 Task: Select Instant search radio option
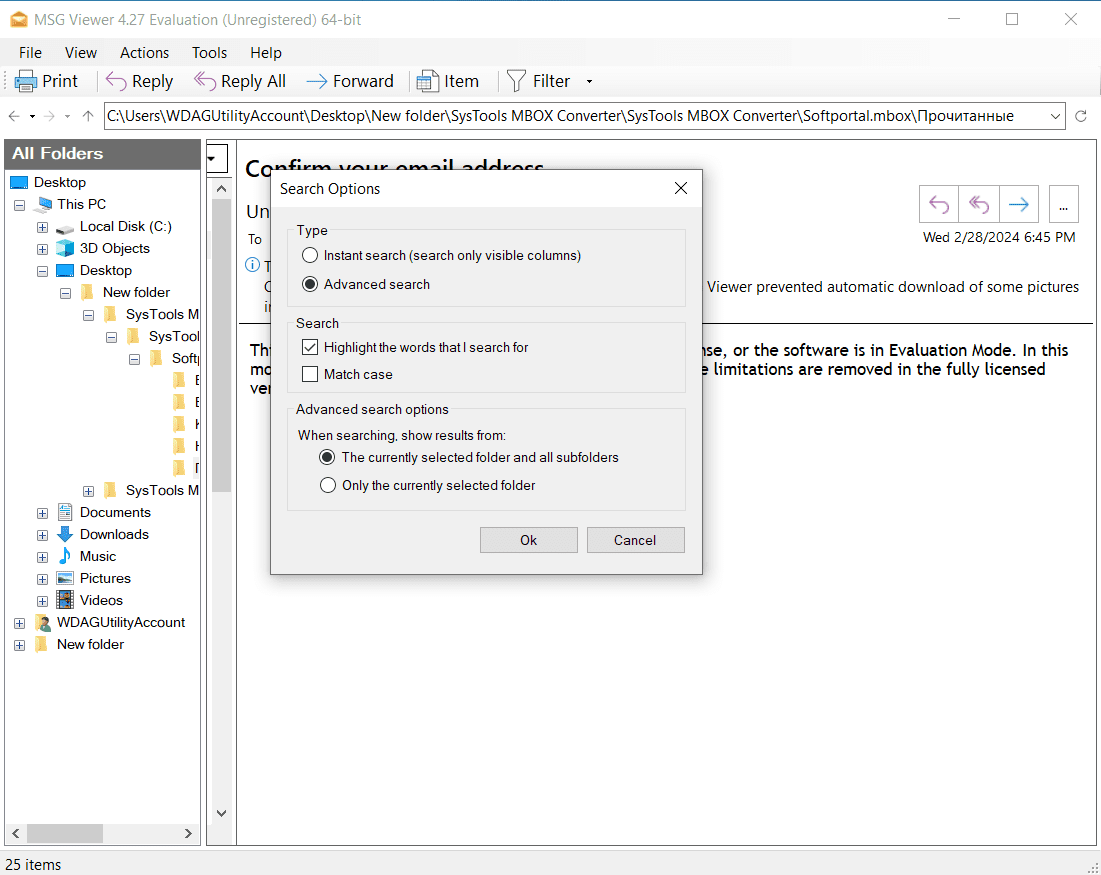tap(310, 256)
